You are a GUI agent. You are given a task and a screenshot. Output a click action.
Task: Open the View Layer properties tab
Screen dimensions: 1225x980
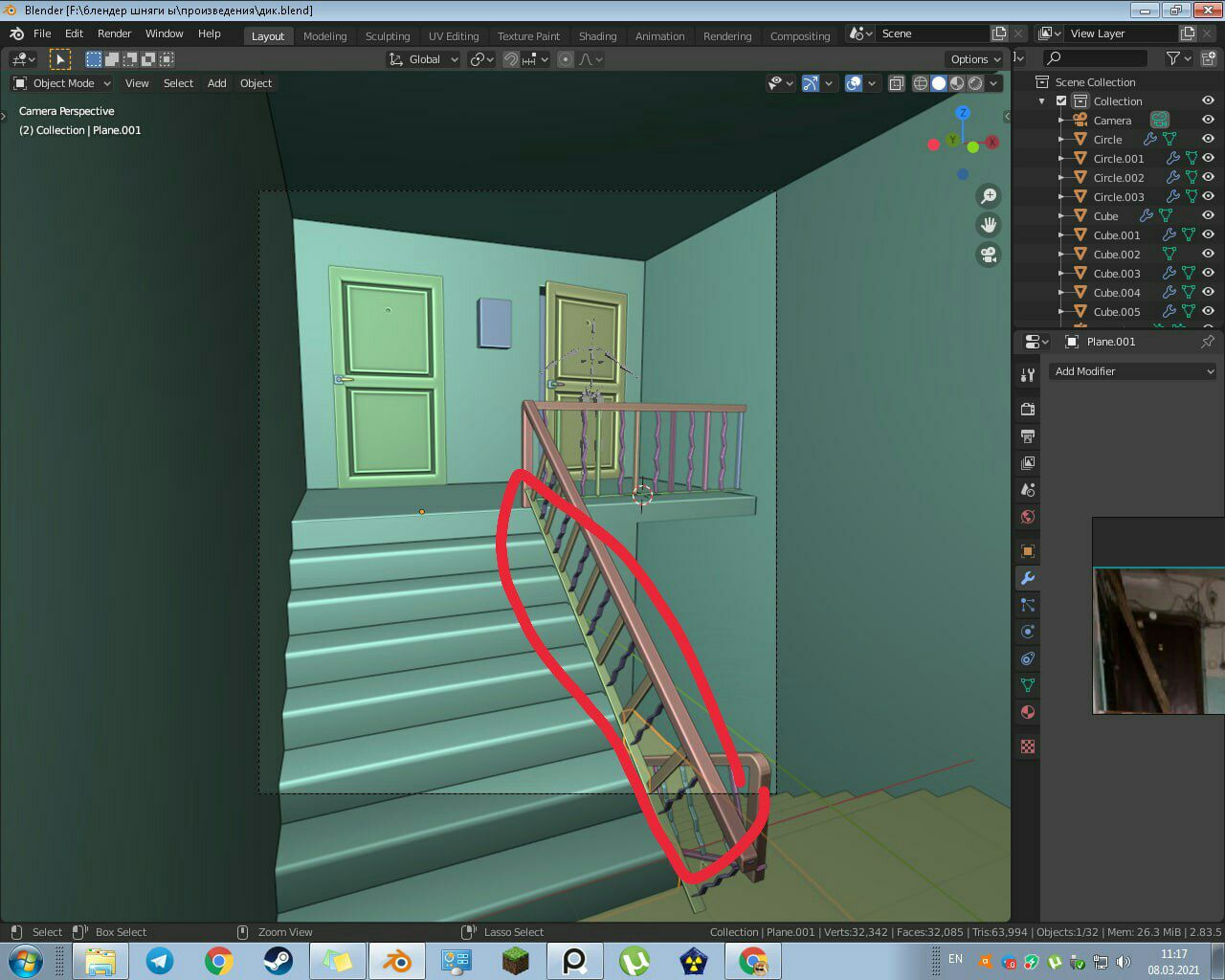(1027, 463)
